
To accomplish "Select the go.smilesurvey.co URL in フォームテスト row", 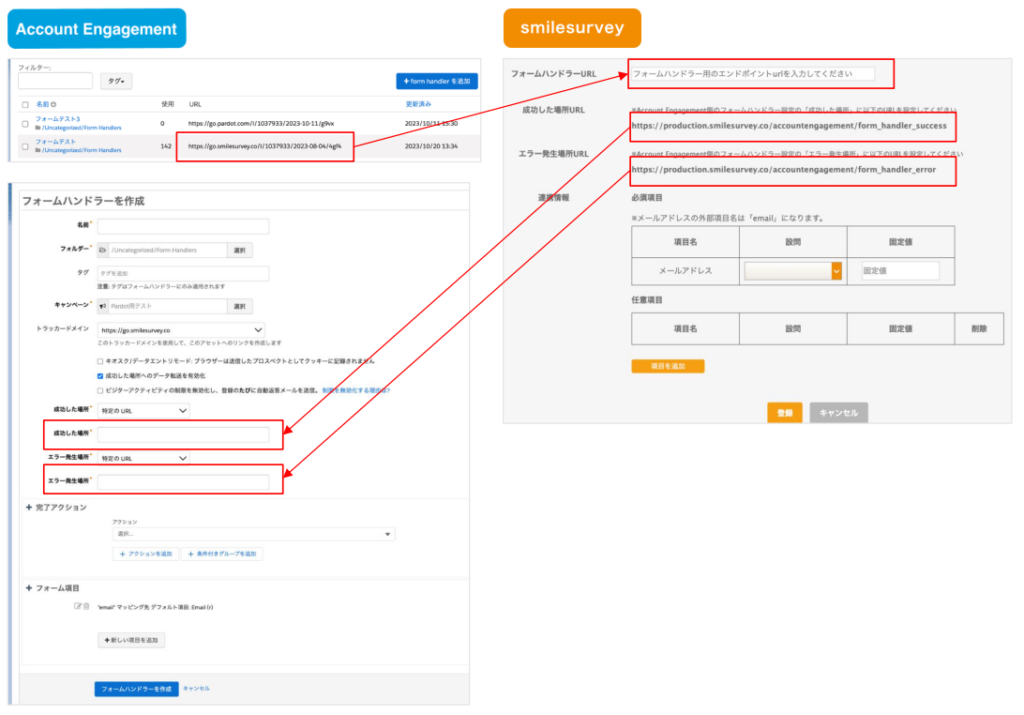I will point(264,146).
